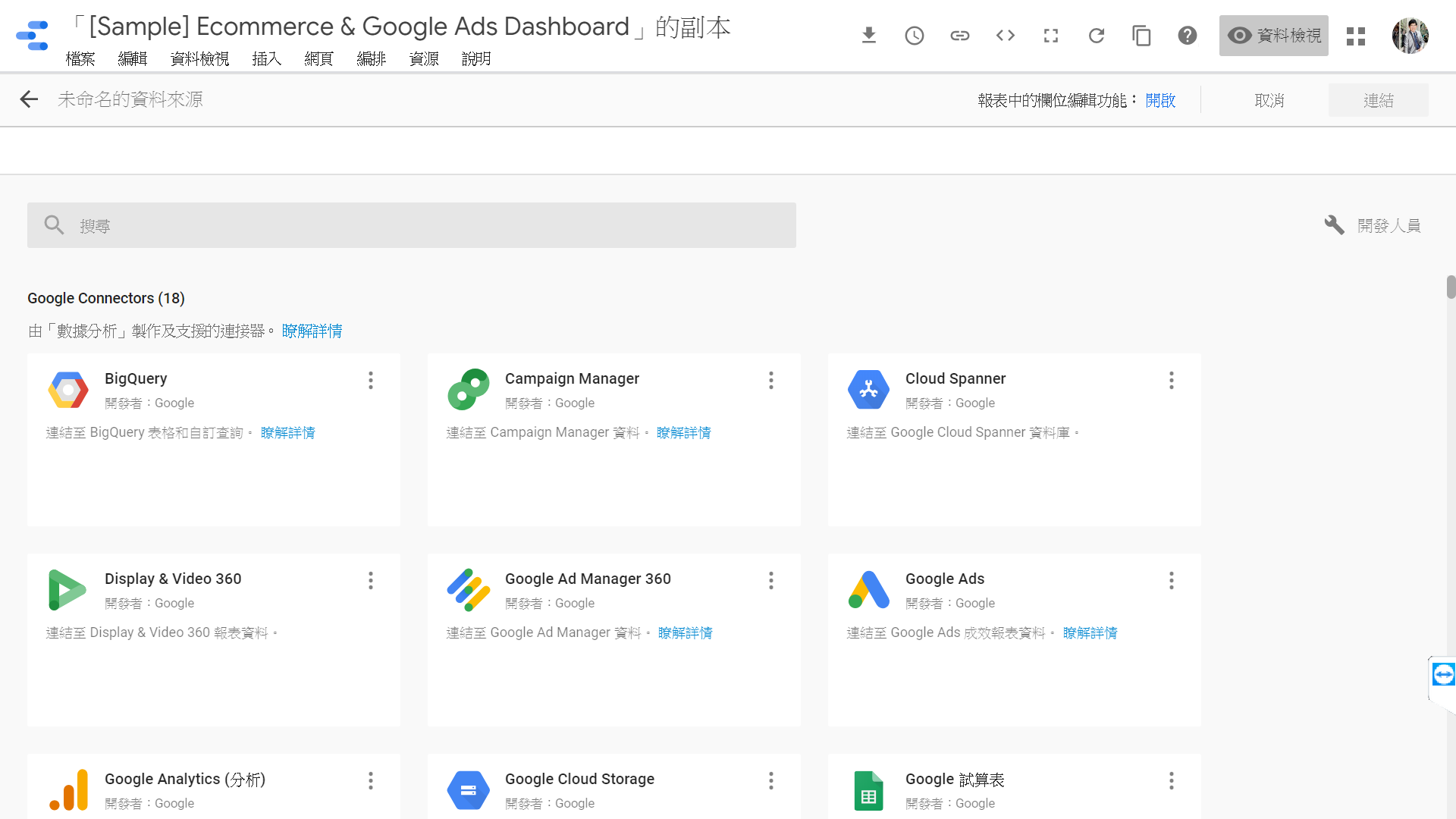Open Google Ads card more options menu
Image resolution: width=1456 pixels, height=819 pixels.
(1172, 581)
